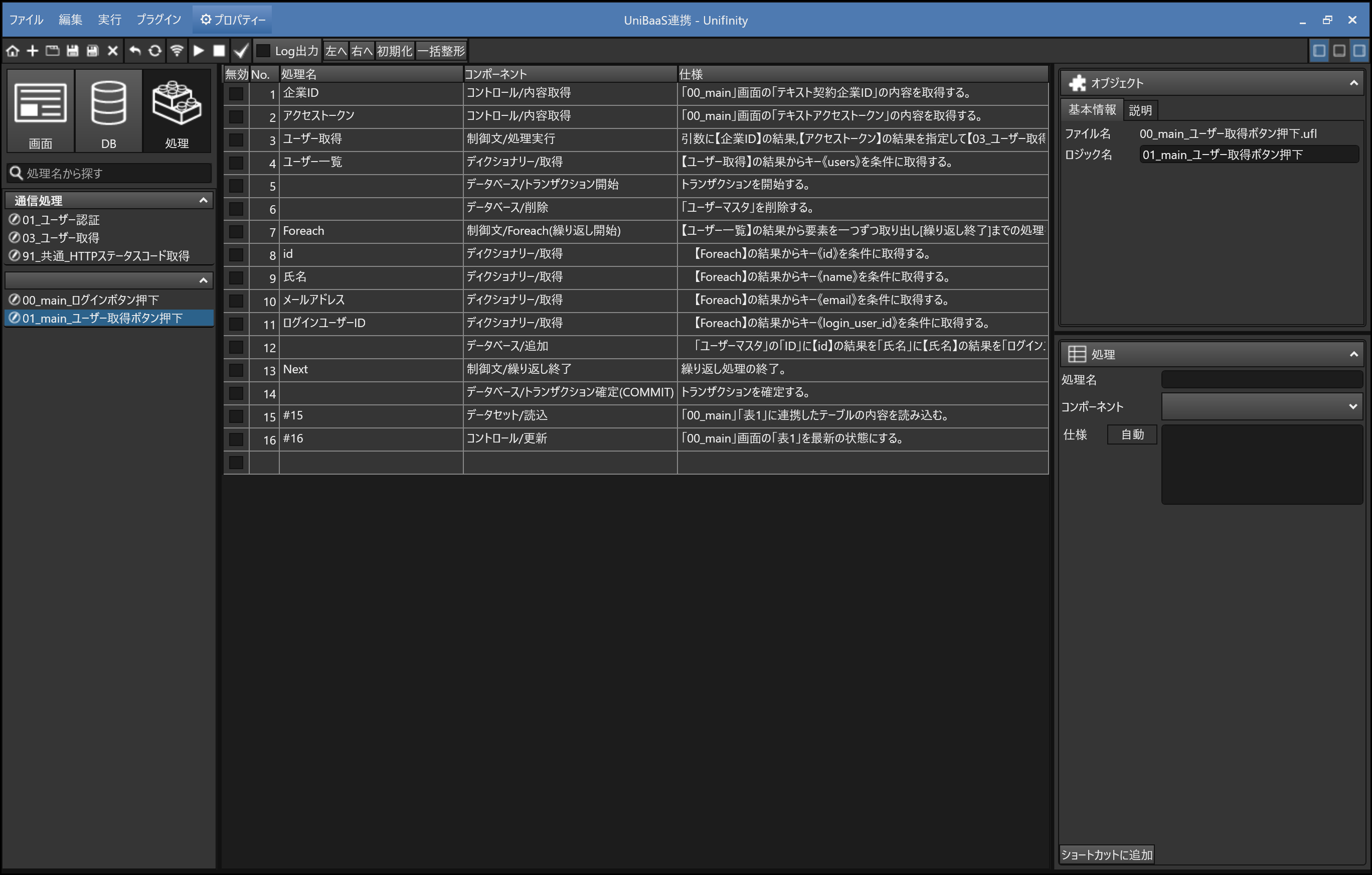
Task: Click the checkmark validate icon in the toolbar
Action: coord(241,51)
